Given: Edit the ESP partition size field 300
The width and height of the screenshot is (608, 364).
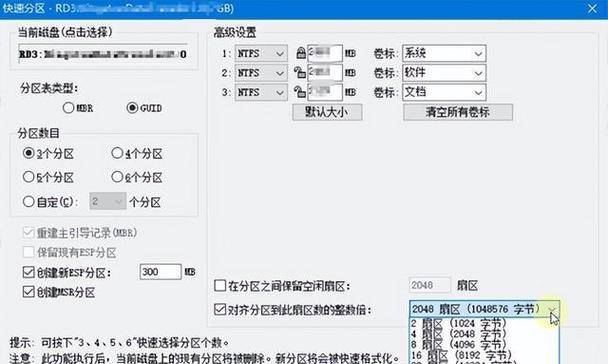Looking at the screenshot, I should [x=160, y=272].
